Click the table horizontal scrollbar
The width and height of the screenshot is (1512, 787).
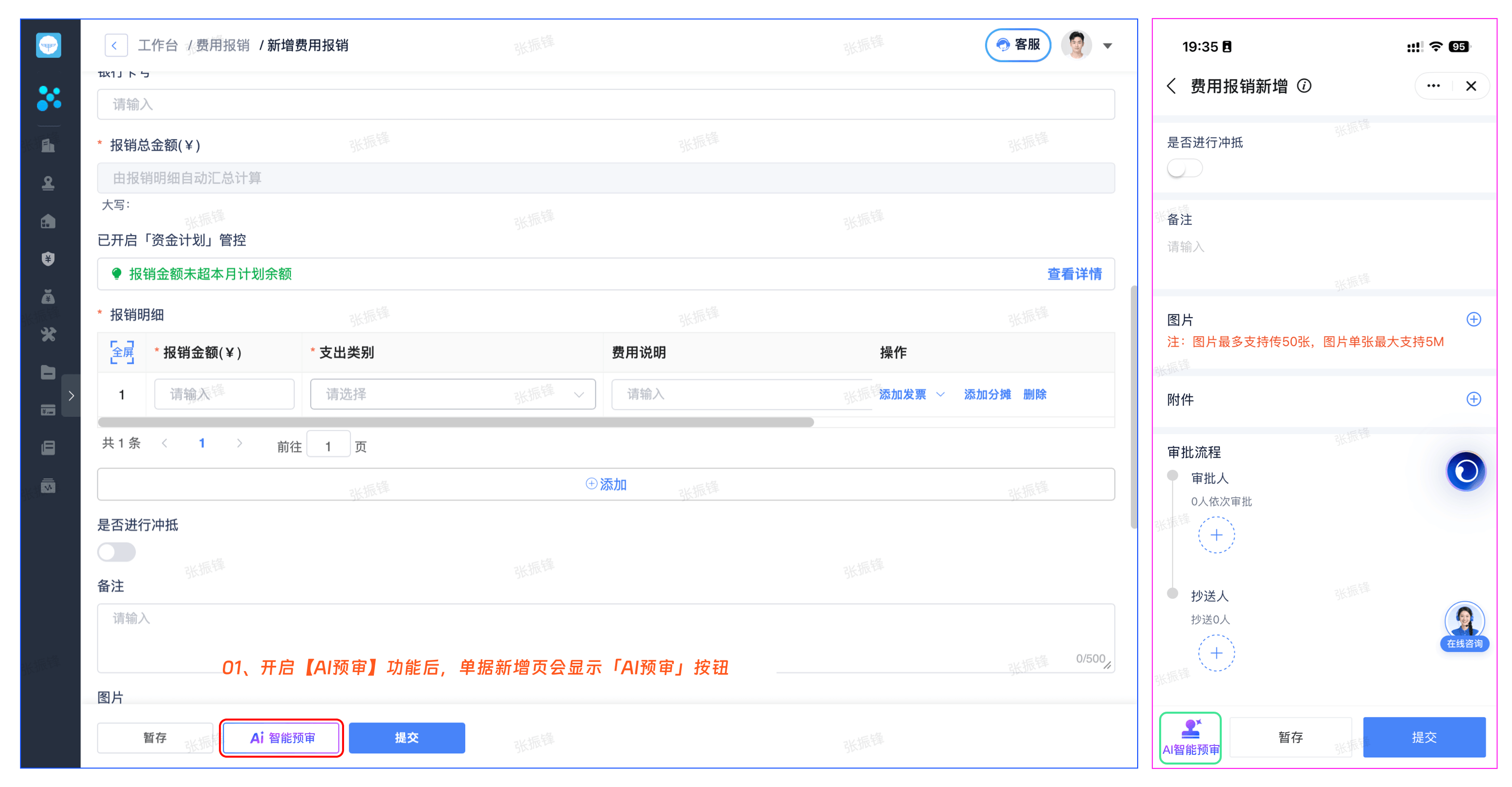(x=455, y=422)
